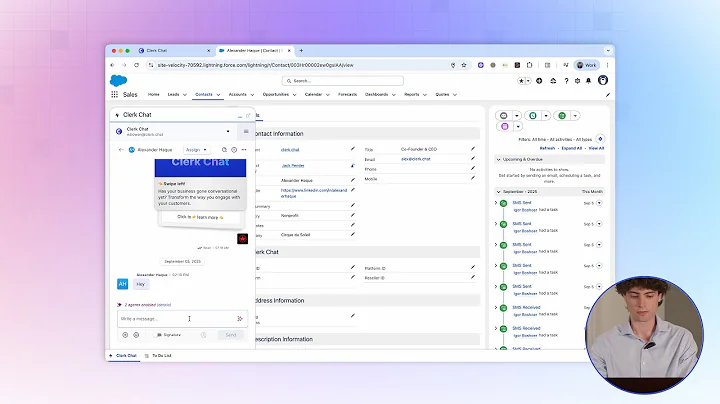The width and height of the screenshot is (720, 404).
Task: Click the Send button
Action: 231,335
